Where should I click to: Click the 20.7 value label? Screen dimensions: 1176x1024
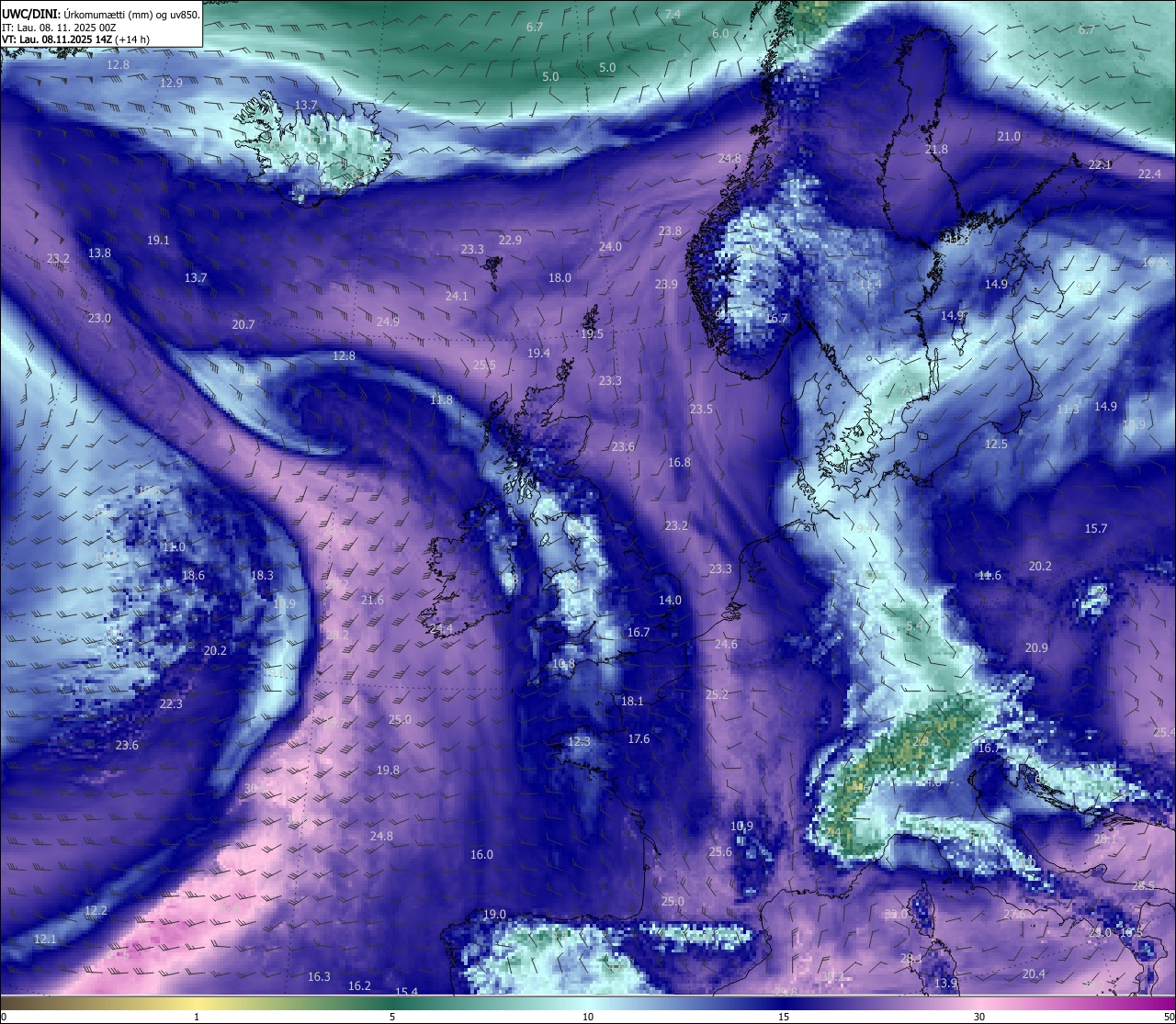243,325
